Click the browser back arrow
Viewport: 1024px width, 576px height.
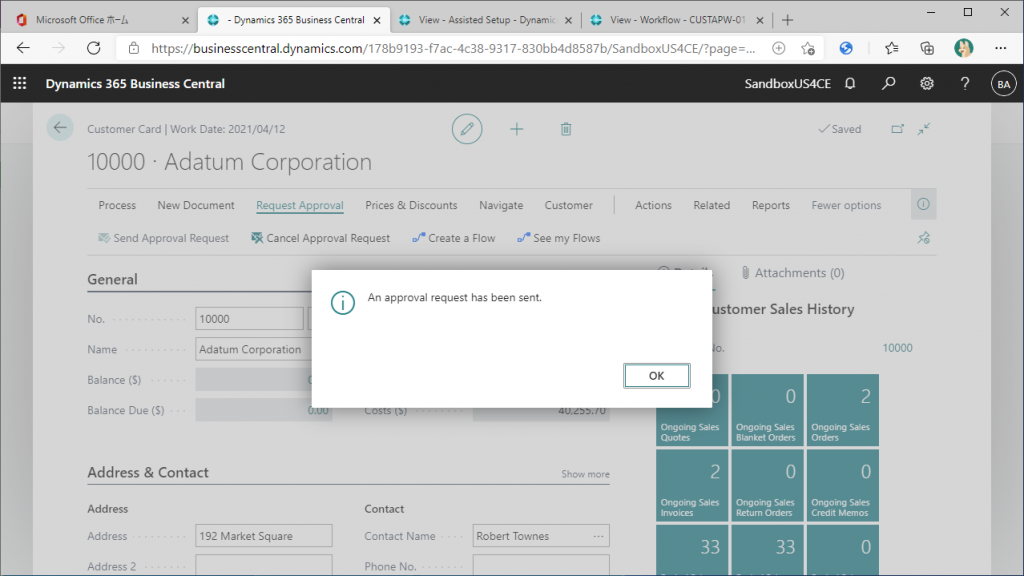coord(24,48)
